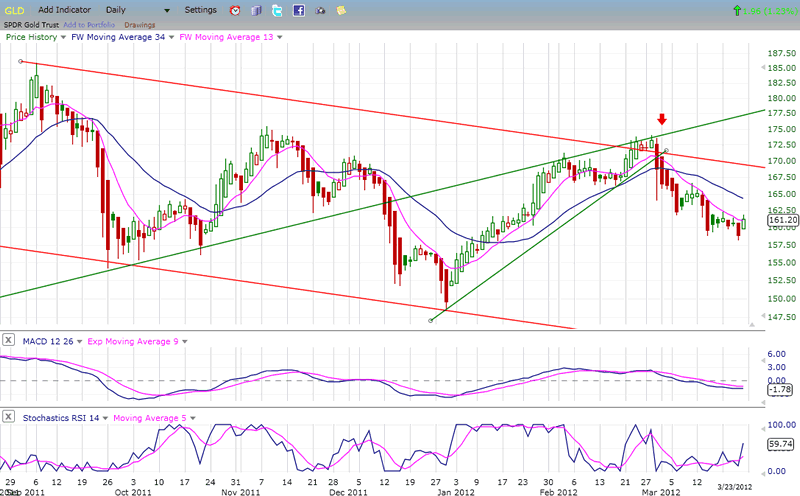This screenshot has width=800, height=496.
Task: Share chart via Facebook icon
Action: tap(298, 10)
